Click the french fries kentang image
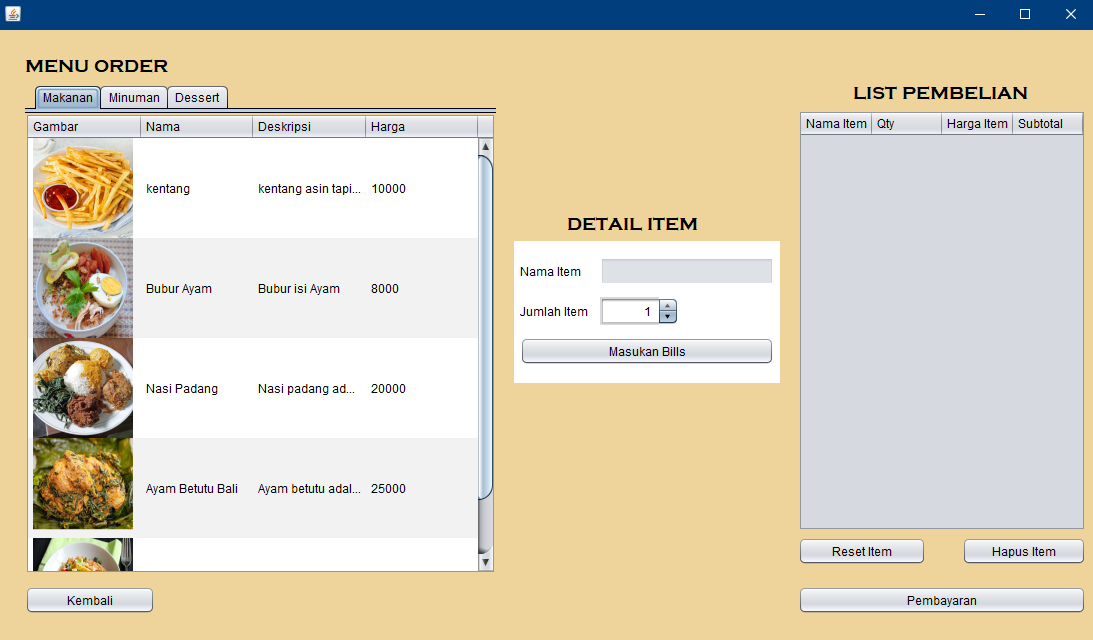The height and width of the screenshot is (640, 1093). [x=82, y=188]
